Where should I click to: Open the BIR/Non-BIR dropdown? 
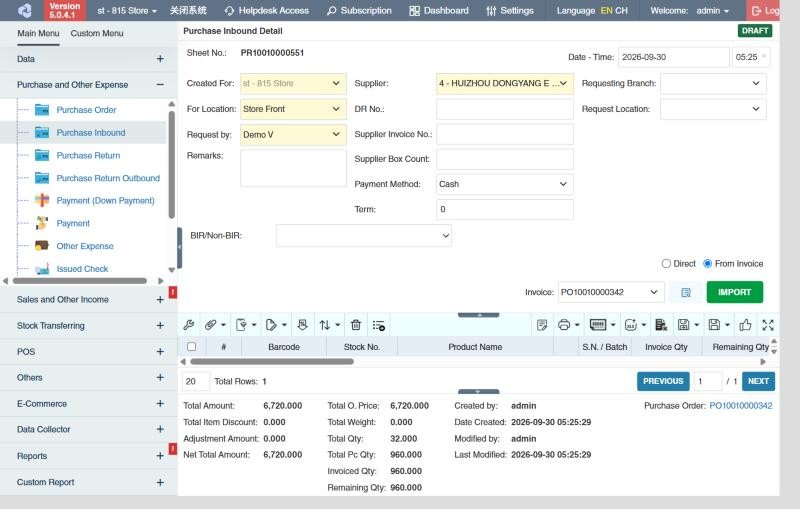[364, 236]
